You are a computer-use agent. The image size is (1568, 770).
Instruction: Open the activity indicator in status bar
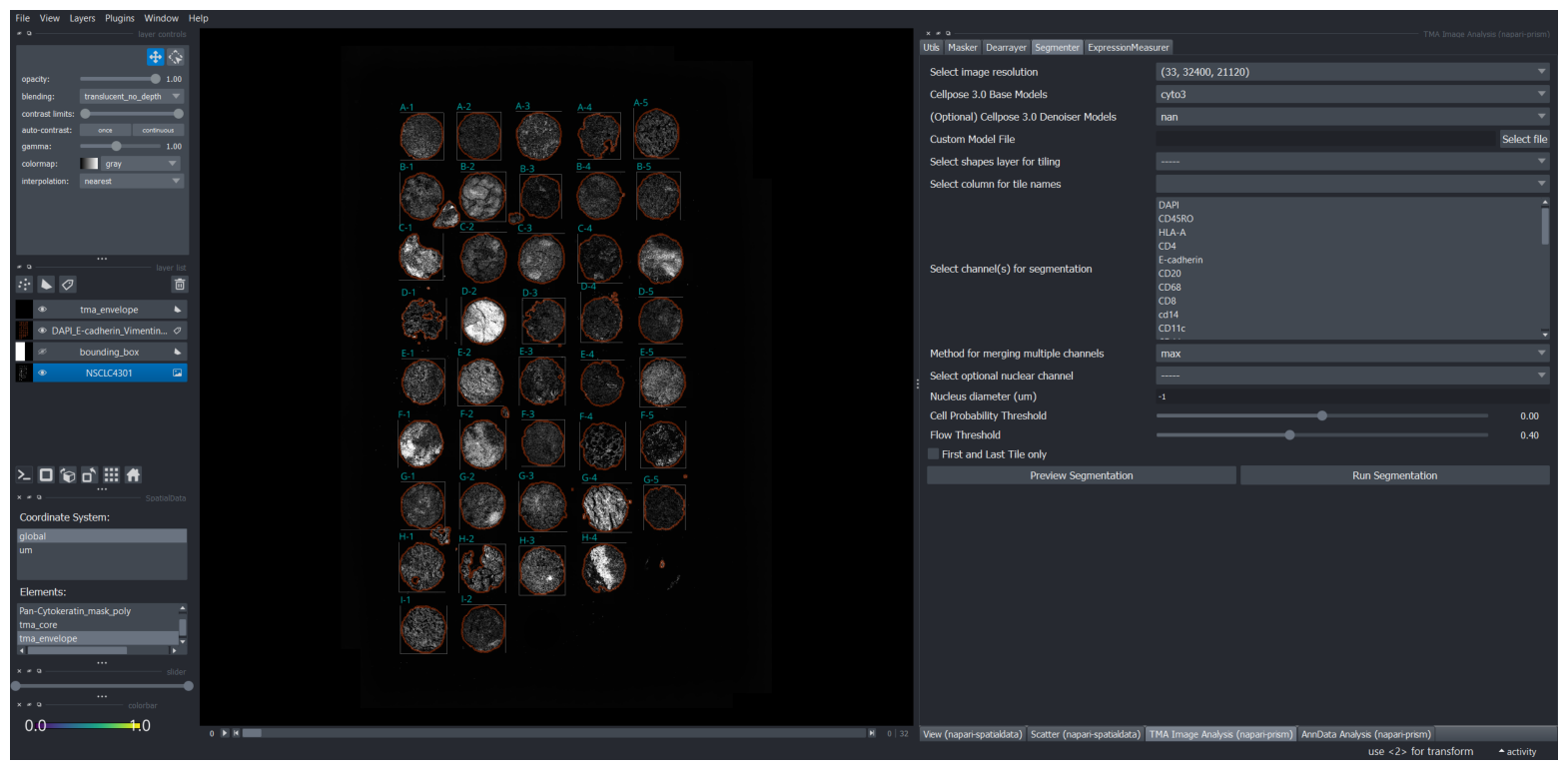(1517, 752)
